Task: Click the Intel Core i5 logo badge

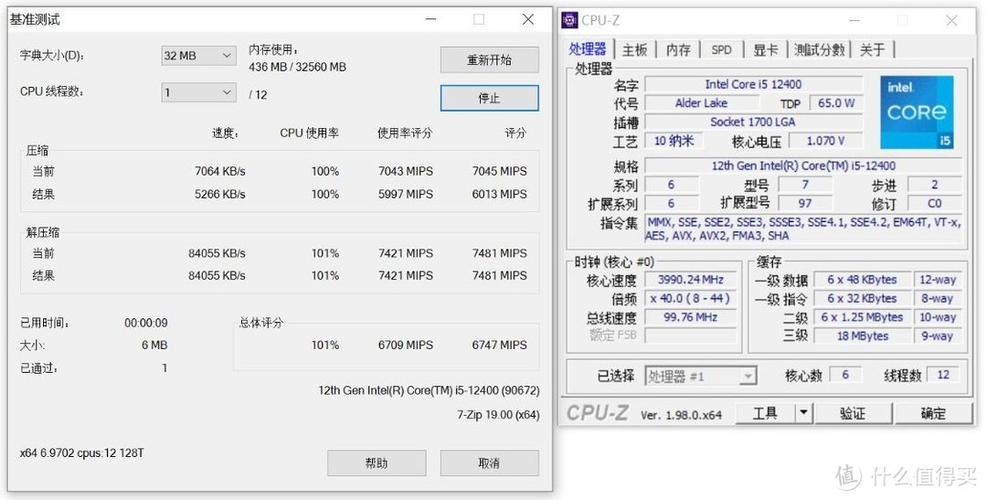Action: 917,113
